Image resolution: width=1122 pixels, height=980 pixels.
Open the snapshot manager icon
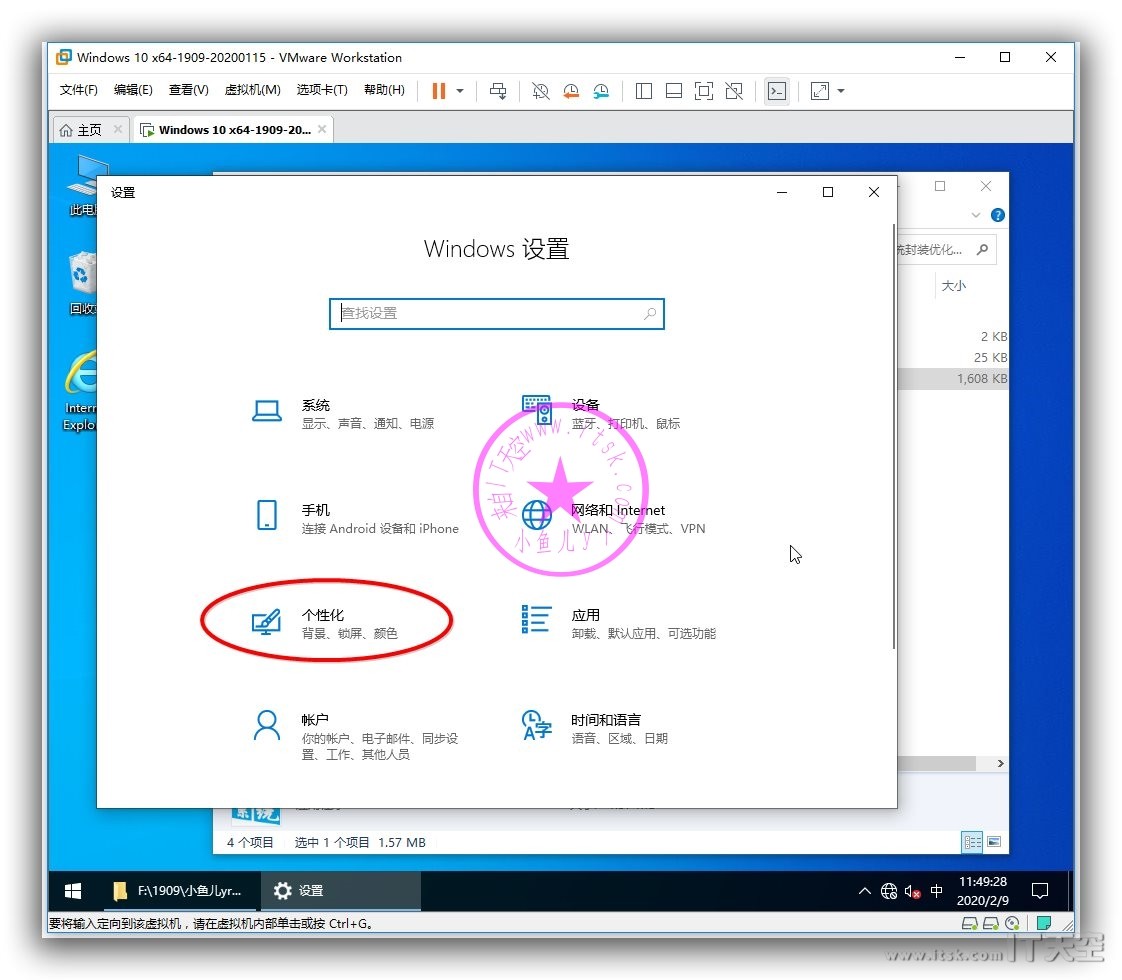(601, 91)
